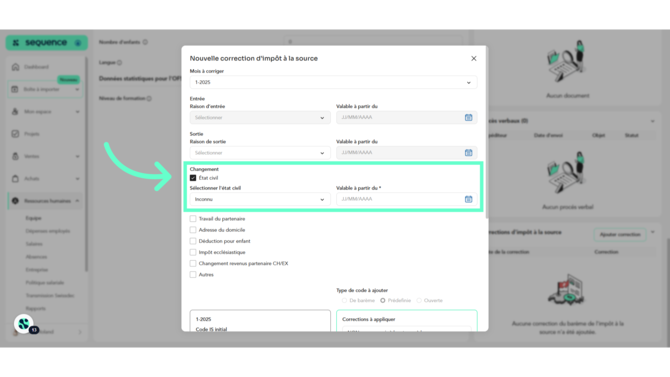This screenshot has height=377, width=670.
Task: Expand the user profile chevron at sidebar bottom
Action: (x=80, y=332)
